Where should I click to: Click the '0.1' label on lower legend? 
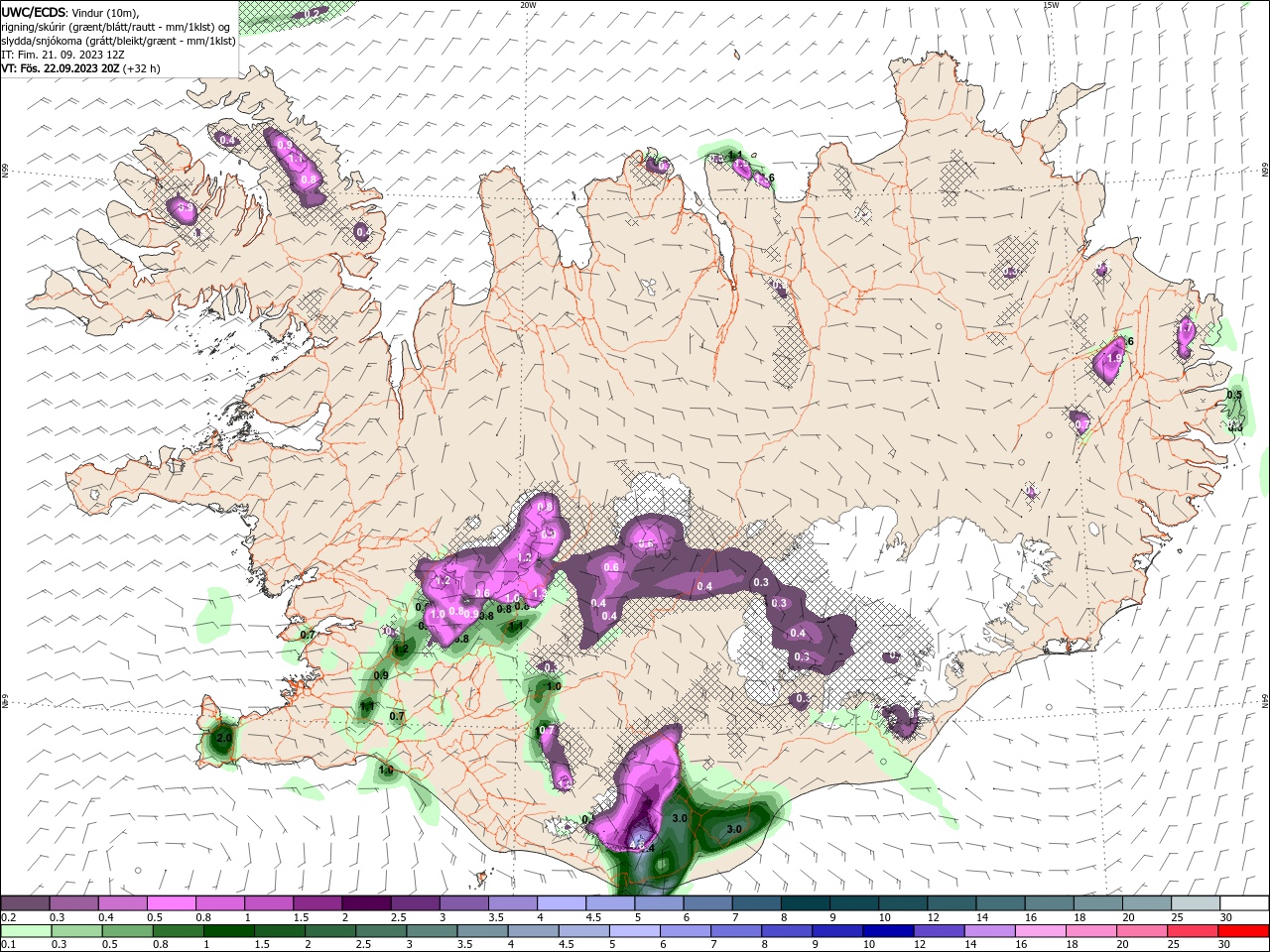pos(8,945)
